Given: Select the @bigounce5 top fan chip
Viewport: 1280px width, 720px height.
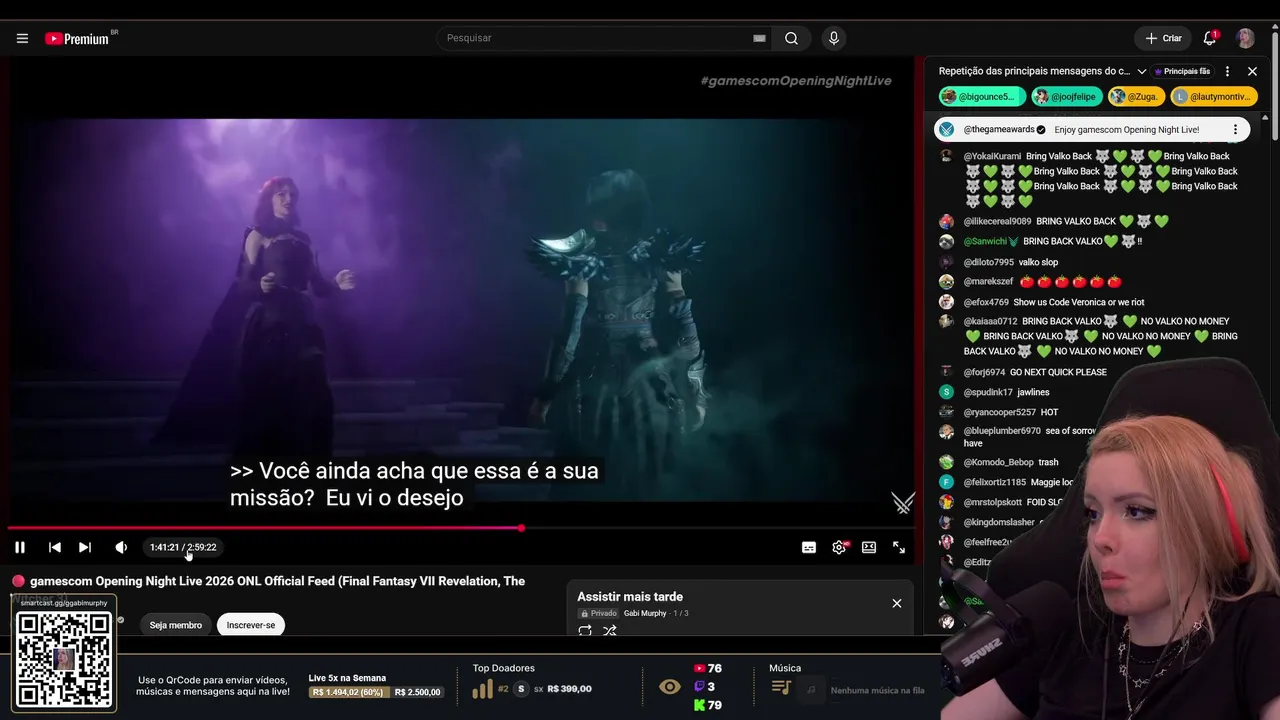Looking at the screenshot, I should click(x=982, y=96).
